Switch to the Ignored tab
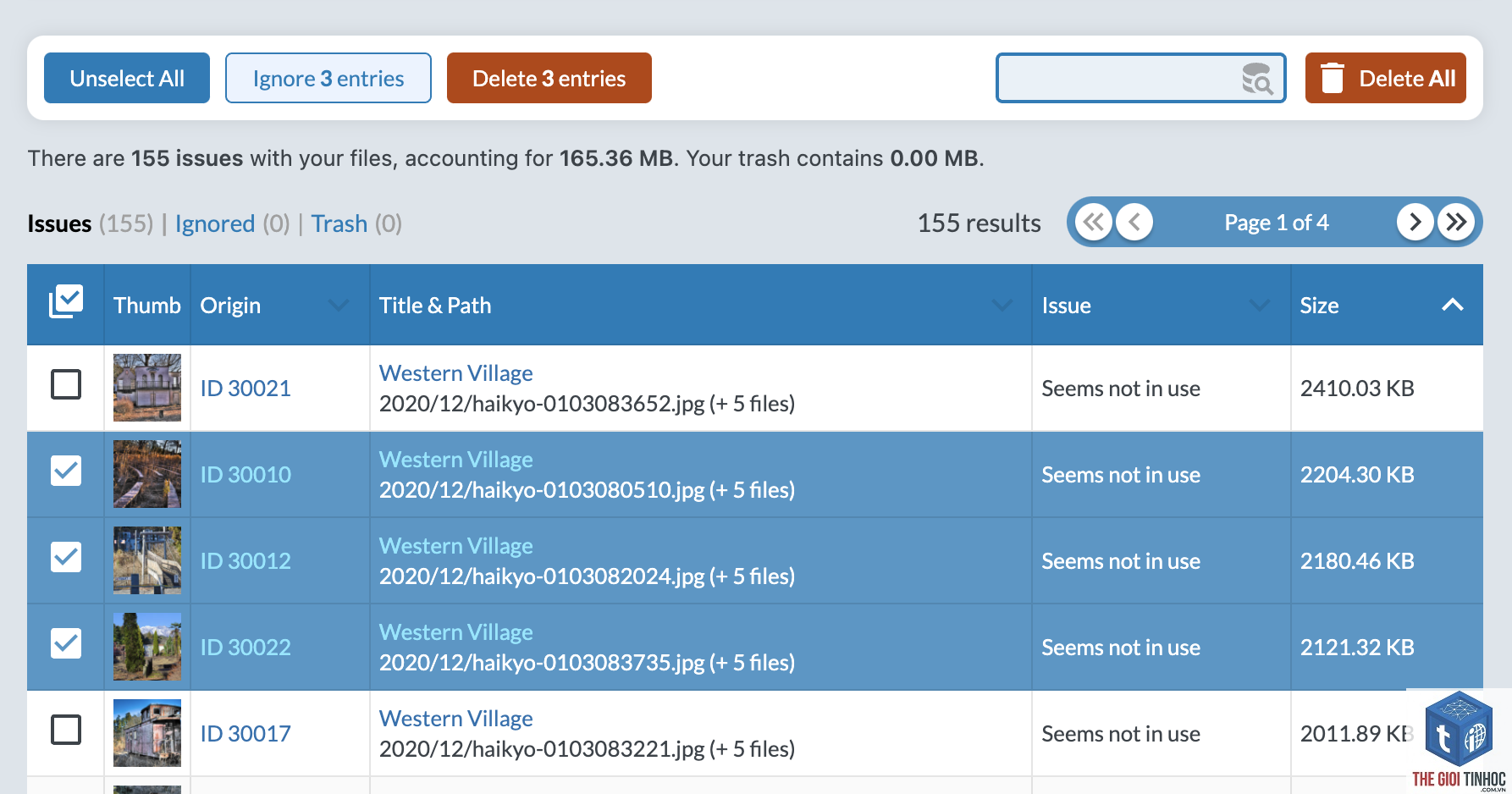 [215, 223]
